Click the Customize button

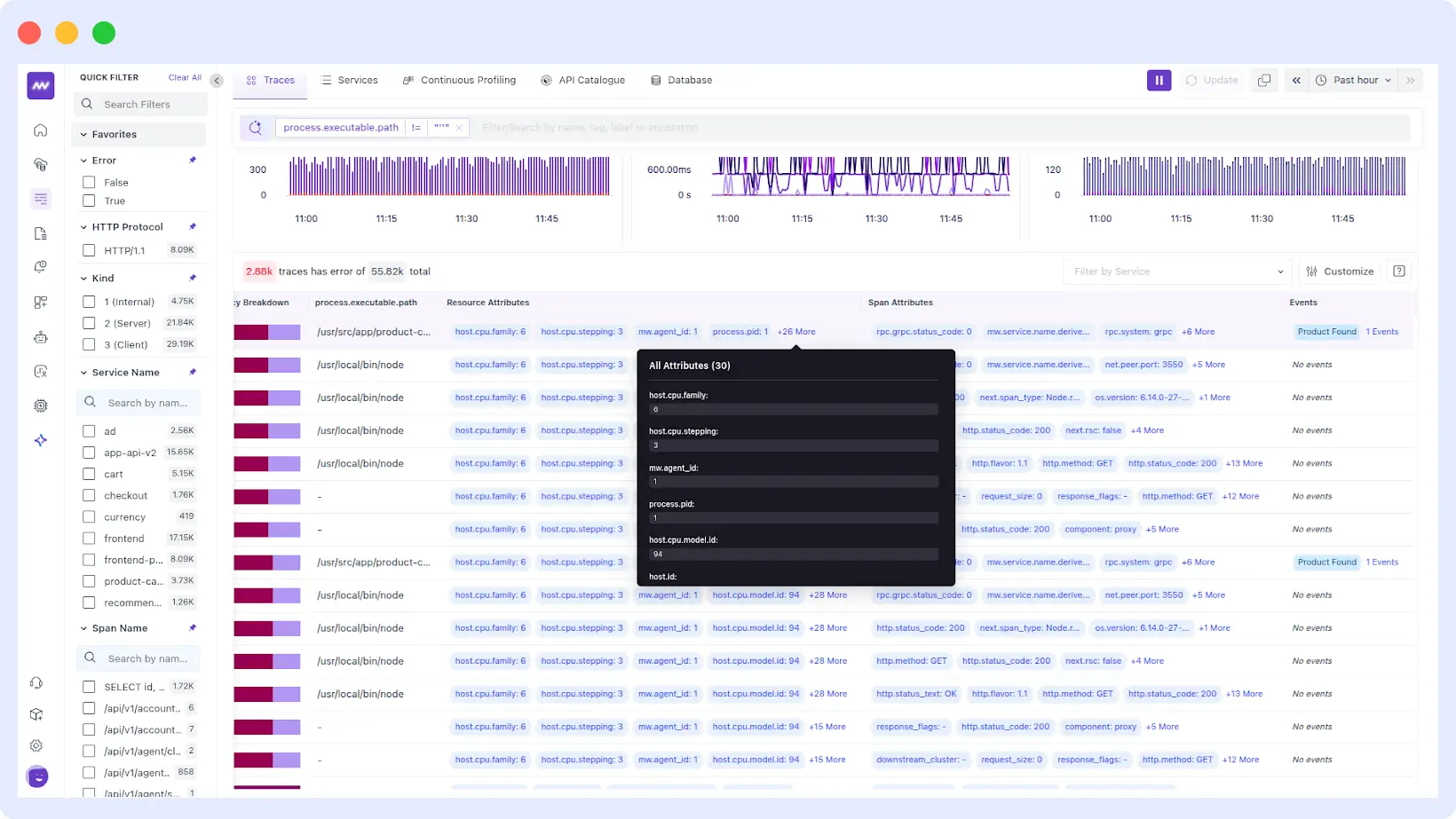[1341, 272]
